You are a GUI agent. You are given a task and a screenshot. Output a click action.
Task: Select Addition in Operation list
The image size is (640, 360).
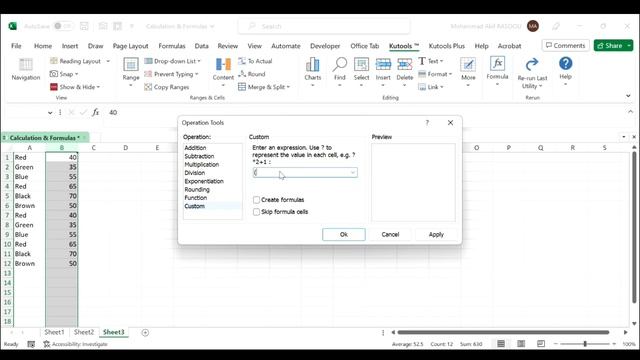pyautogui.click(x=195, y=148)
